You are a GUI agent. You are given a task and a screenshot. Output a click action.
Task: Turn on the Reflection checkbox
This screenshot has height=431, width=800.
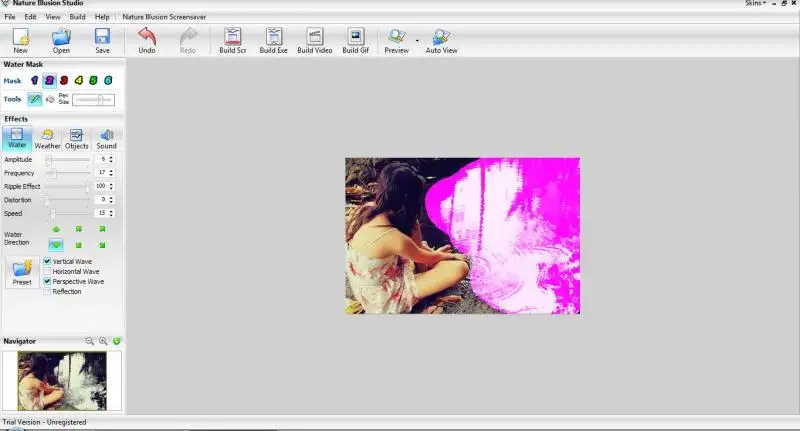pos(47,291)
